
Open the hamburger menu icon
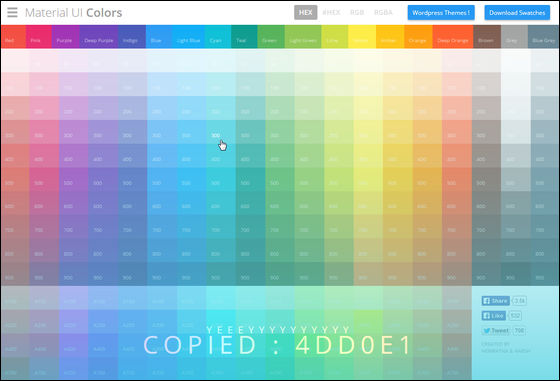pos(12,12)
